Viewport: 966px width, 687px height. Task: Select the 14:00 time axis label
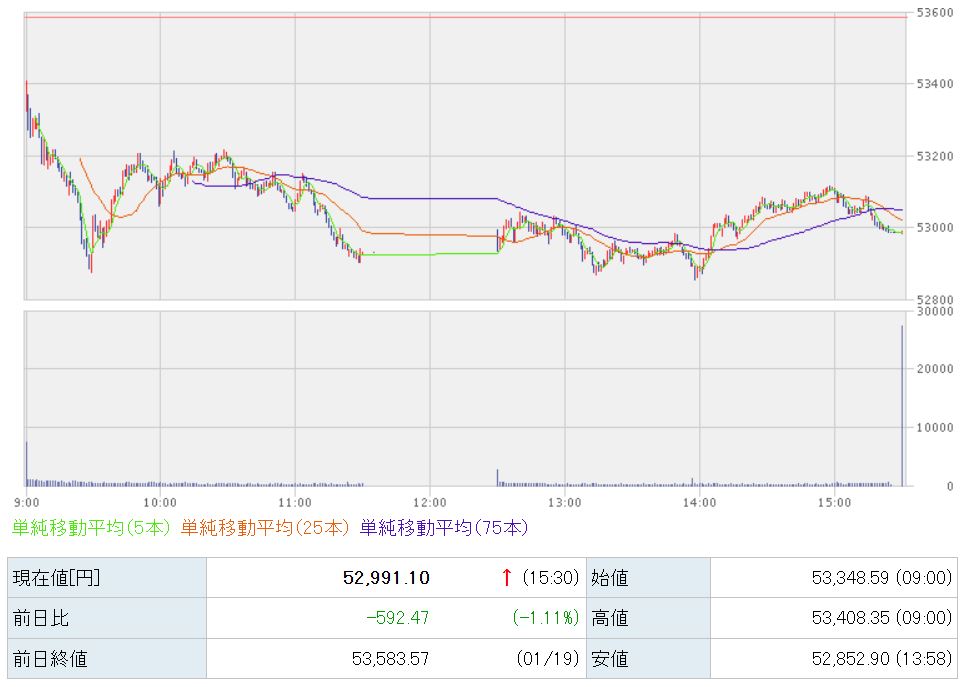pyautogui.click(x=699, y=502)
